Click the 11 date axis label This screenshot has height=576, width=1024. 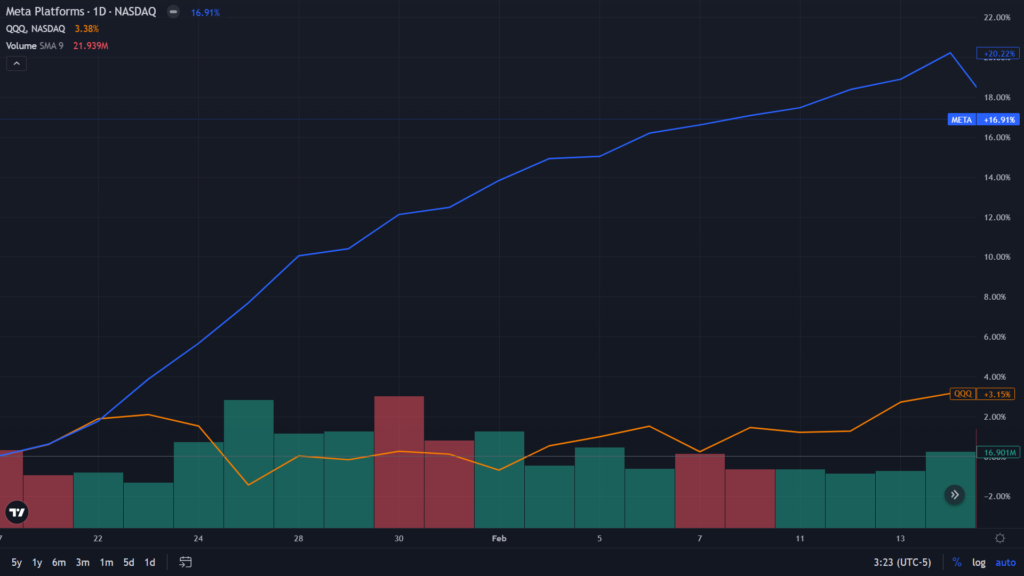[x=800, y=538]
